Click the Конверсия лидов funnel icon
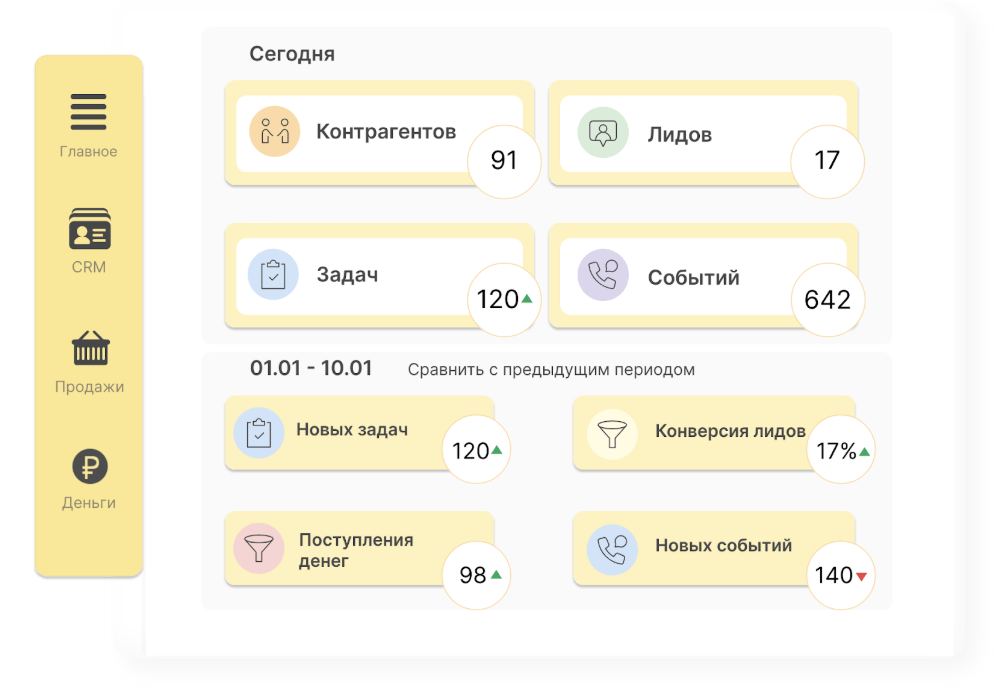Viewport: 994px width, 692px height. pos(611,434)
